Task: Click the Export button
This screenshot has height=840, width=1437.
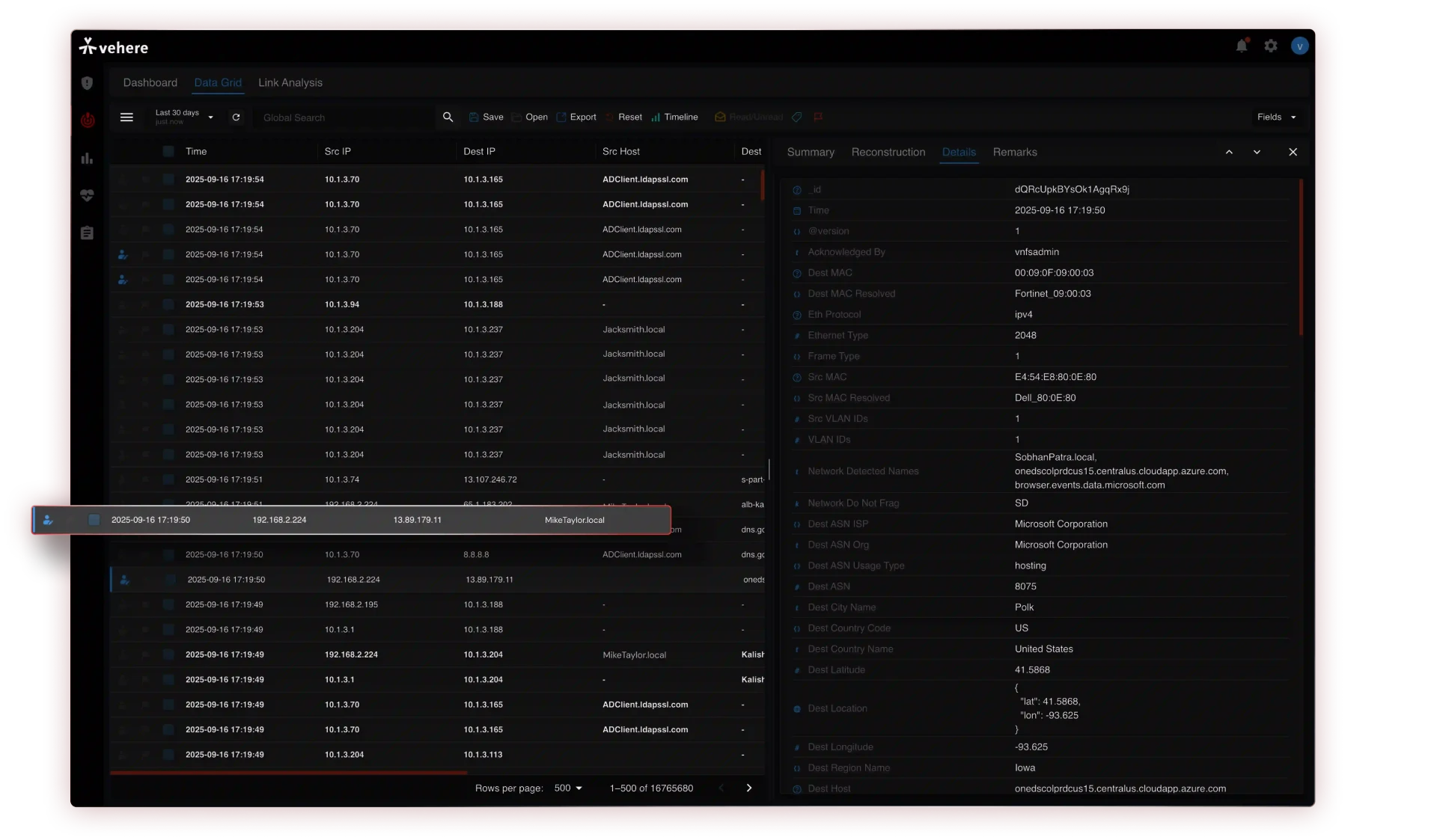Action: pyautogui.click(x=576, y=117)
